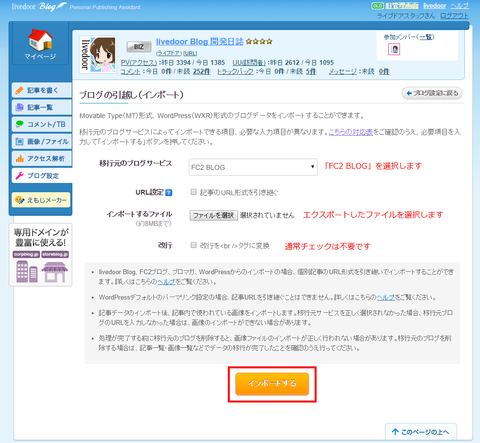Click the ヘルプ link in the header

point(460,6)
